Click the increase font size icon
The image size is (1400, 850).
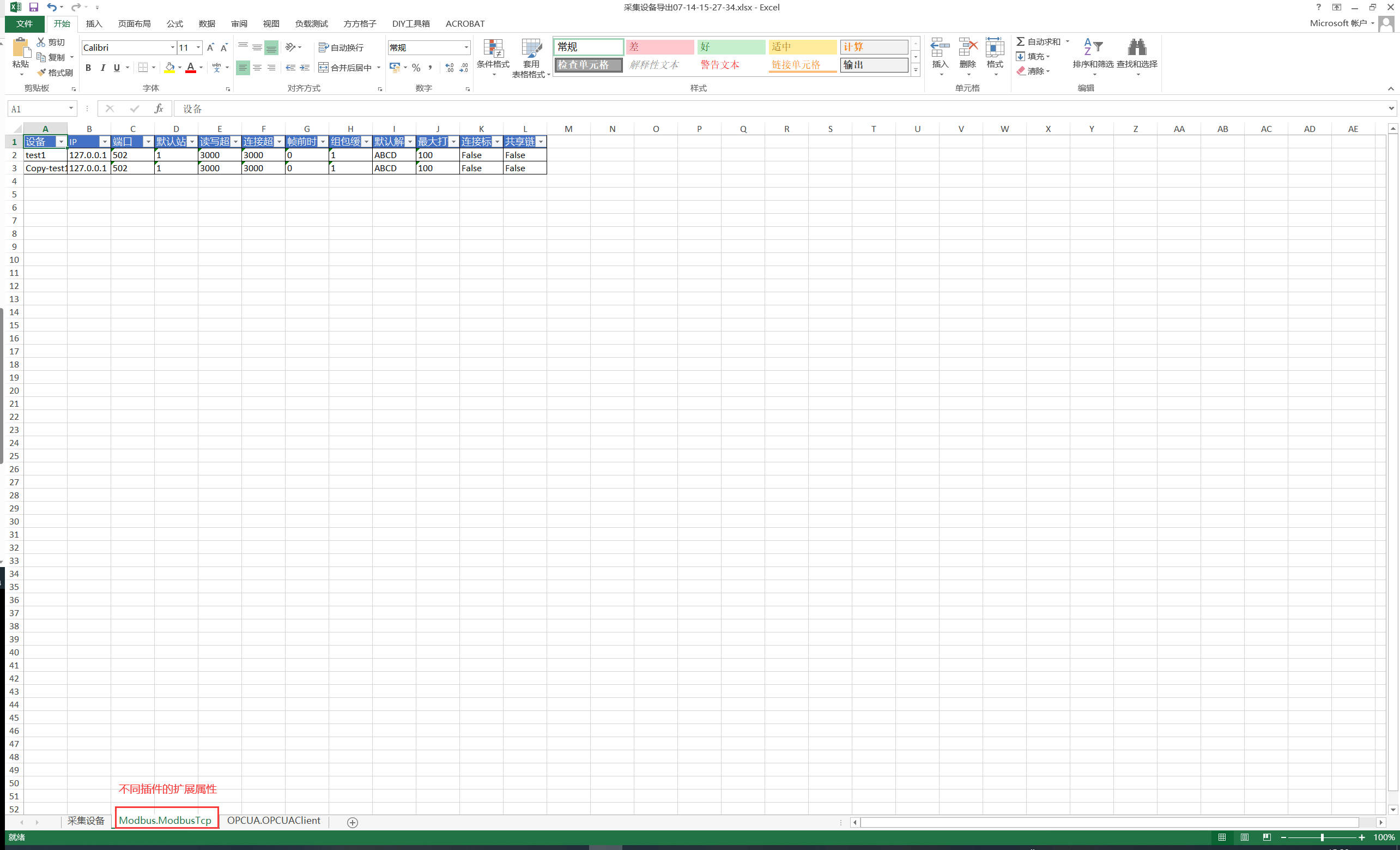[210, 48]
